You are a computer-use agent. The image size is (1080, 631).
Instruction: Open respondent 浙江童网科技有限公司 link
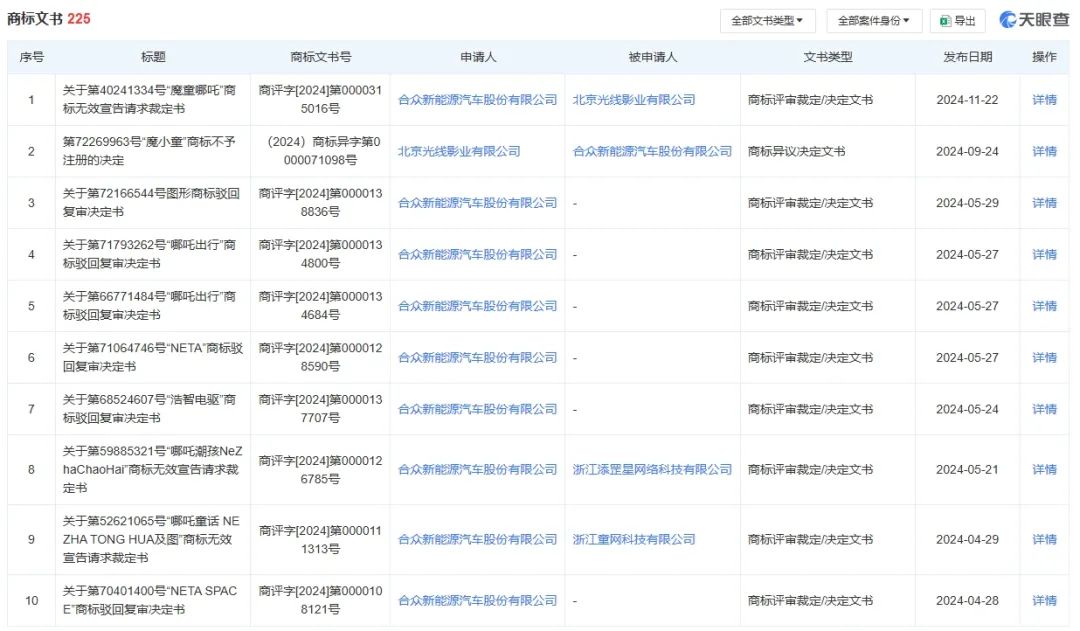tap(634, 539)
